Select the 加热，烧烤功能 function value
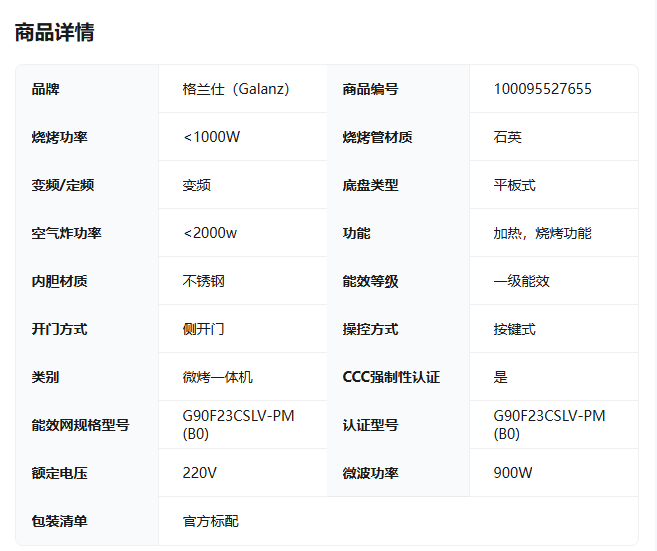The image size is (657, 551). pyautogui.click(x=542, y=233)
